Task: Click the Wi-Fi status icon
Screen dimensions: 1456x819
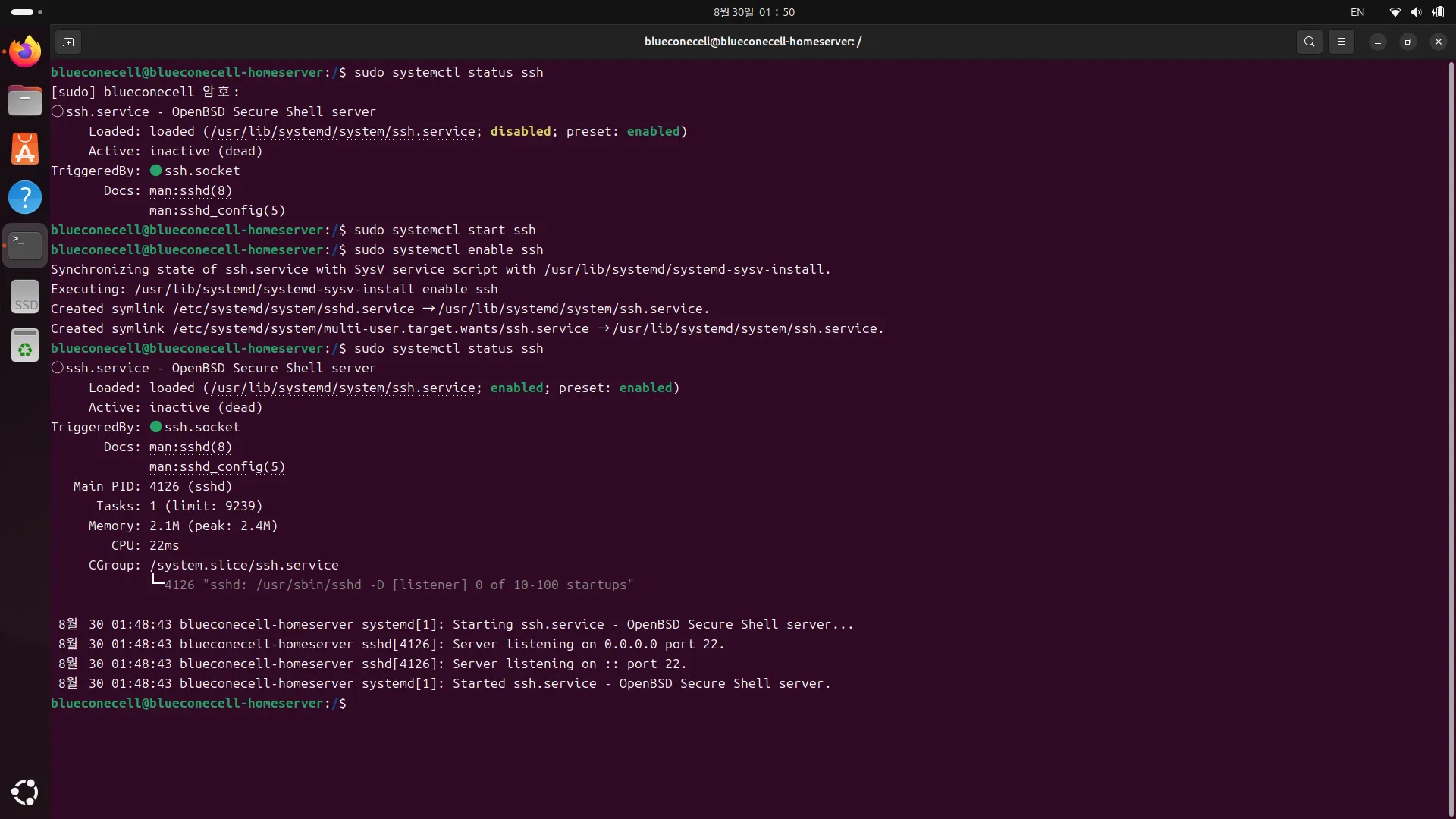Action: tap(1394, 12)
